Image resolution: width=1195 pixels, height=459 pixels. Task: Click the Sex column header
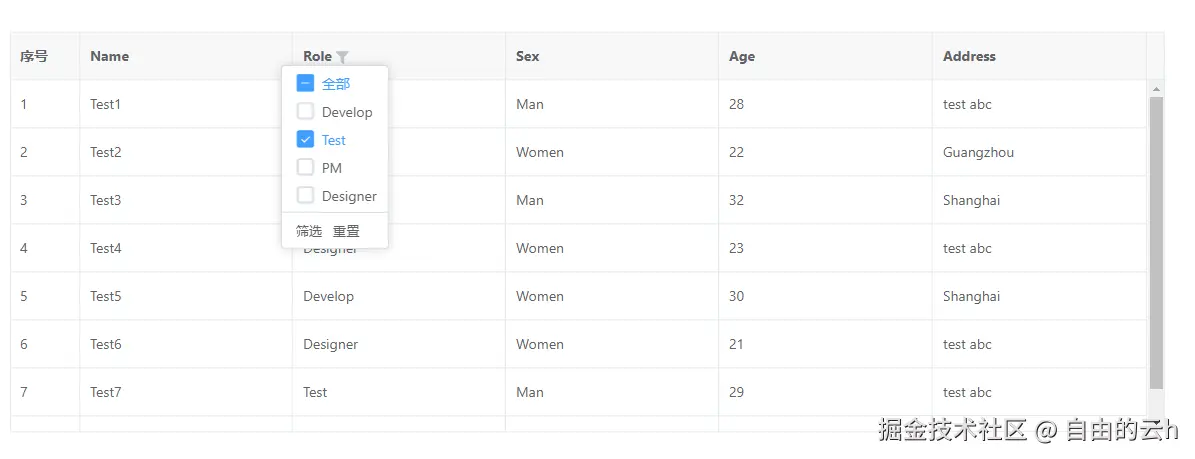(528, 57)
